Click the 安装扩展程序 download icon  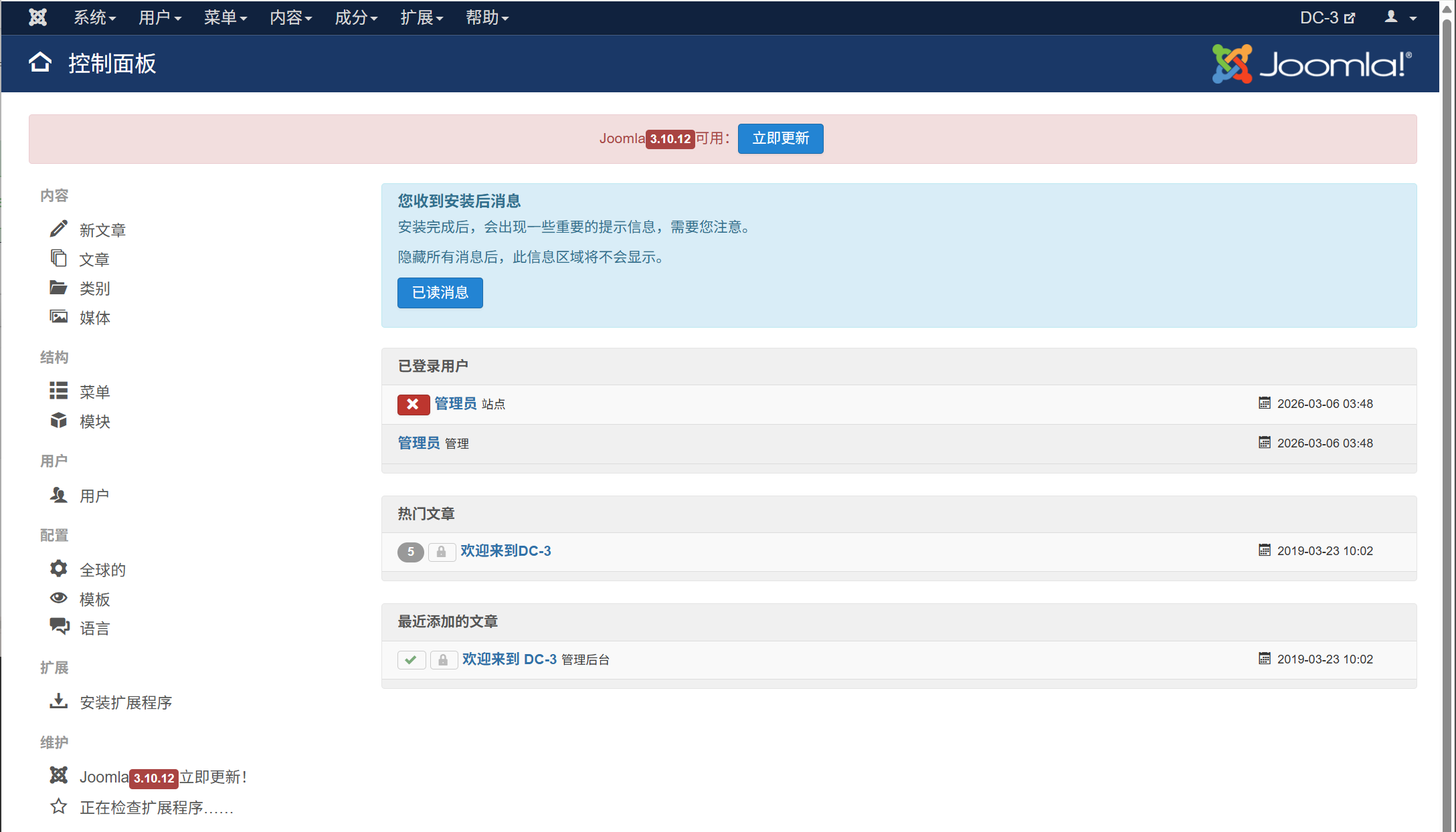click(58, 701)
